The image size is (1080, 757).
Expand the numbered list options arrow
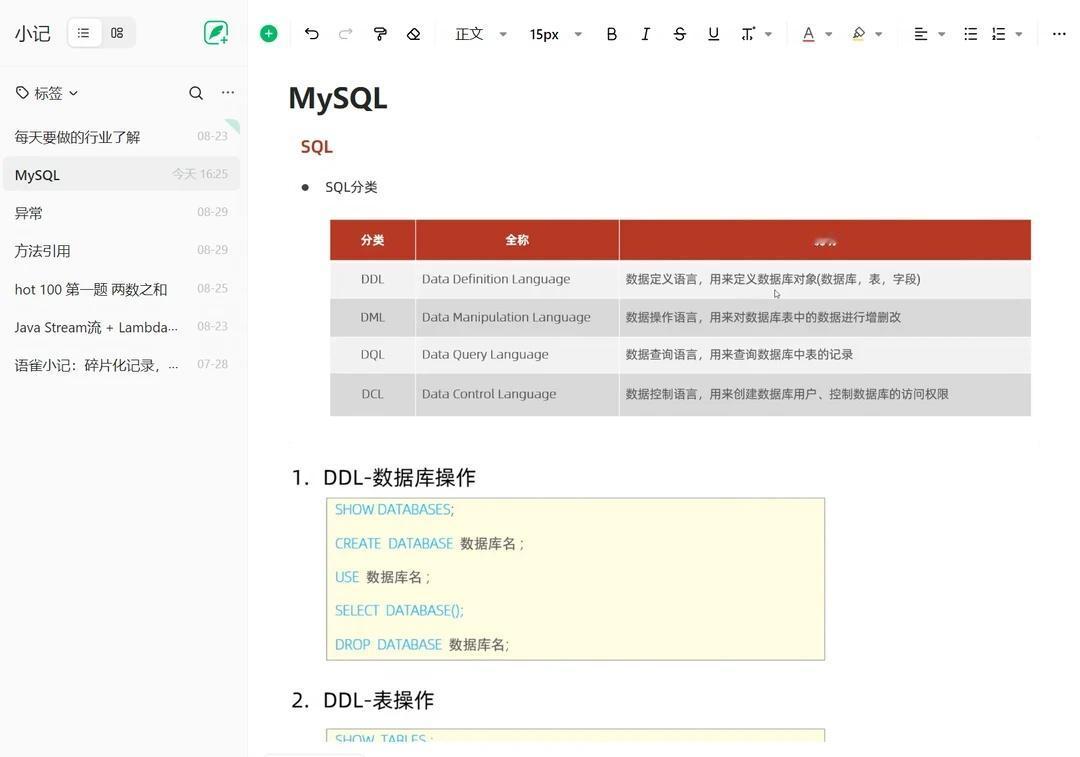[1019, 34]
